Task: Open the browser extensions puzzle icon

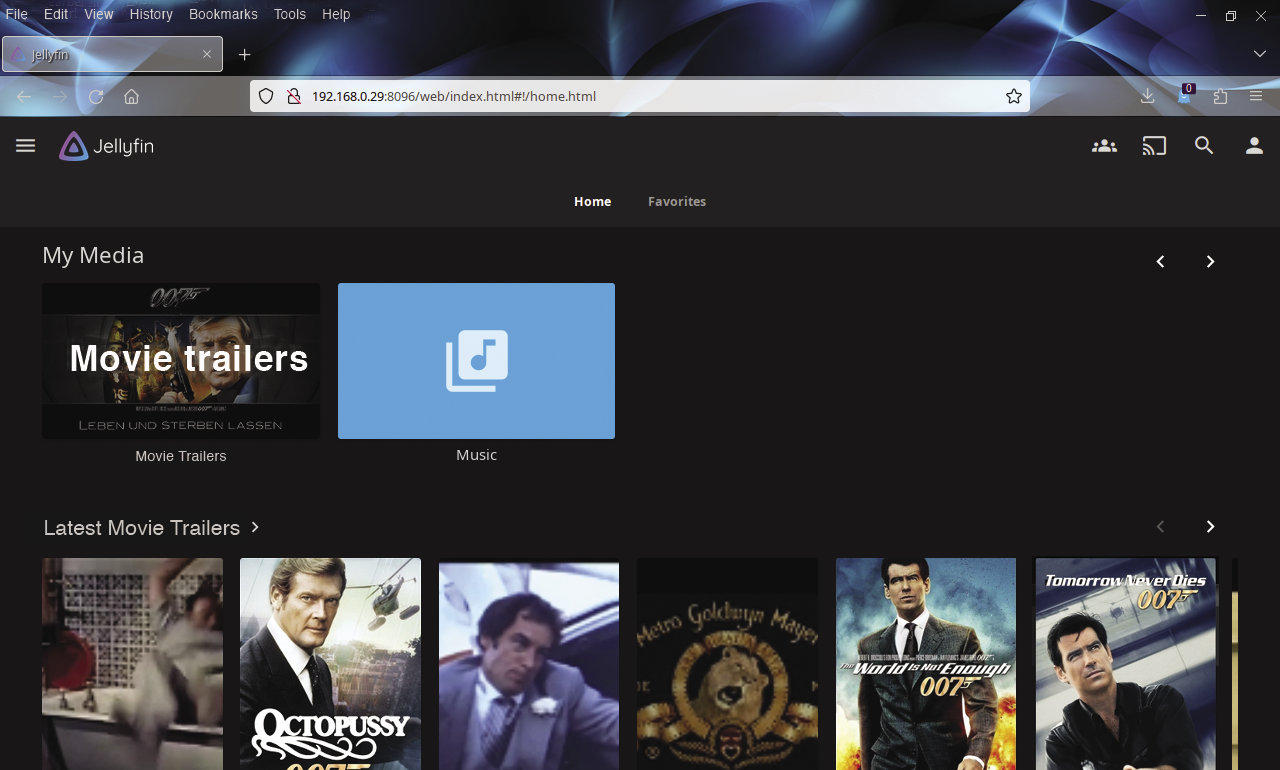Action: [x=1220, y=96]
